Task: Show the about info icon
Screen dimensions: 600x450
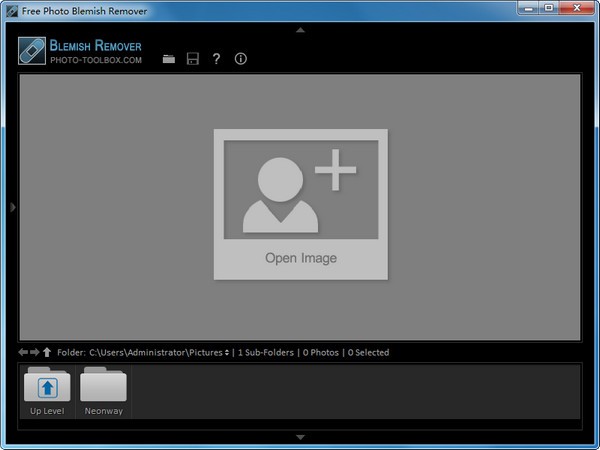Action: tap(240, 60)
